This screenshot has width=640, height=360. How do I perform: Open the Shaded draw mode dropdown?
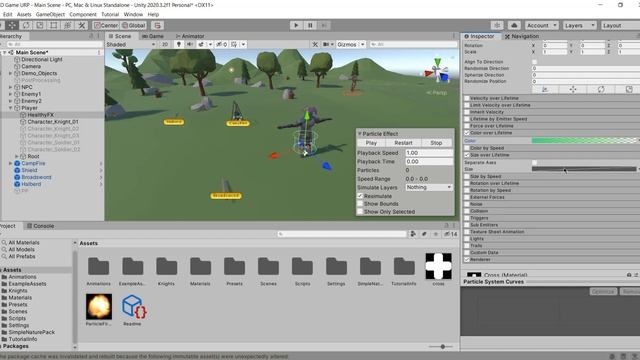(131, 44)
